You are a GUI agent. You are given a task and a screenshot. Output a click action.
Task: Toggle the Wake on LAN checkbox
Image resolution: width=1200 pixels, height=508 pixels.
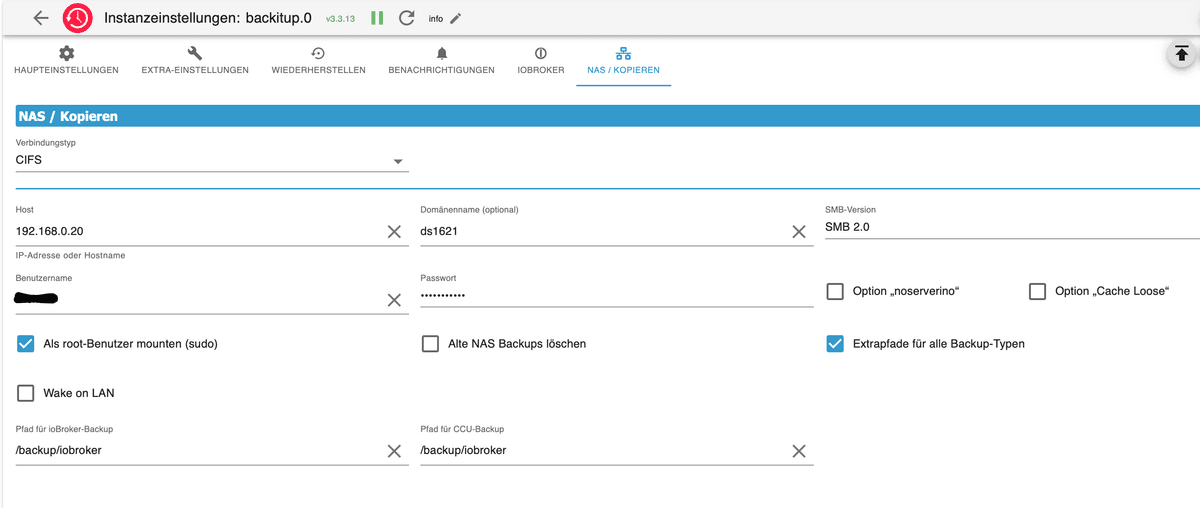pyautogui.click(x=26, y=393)
